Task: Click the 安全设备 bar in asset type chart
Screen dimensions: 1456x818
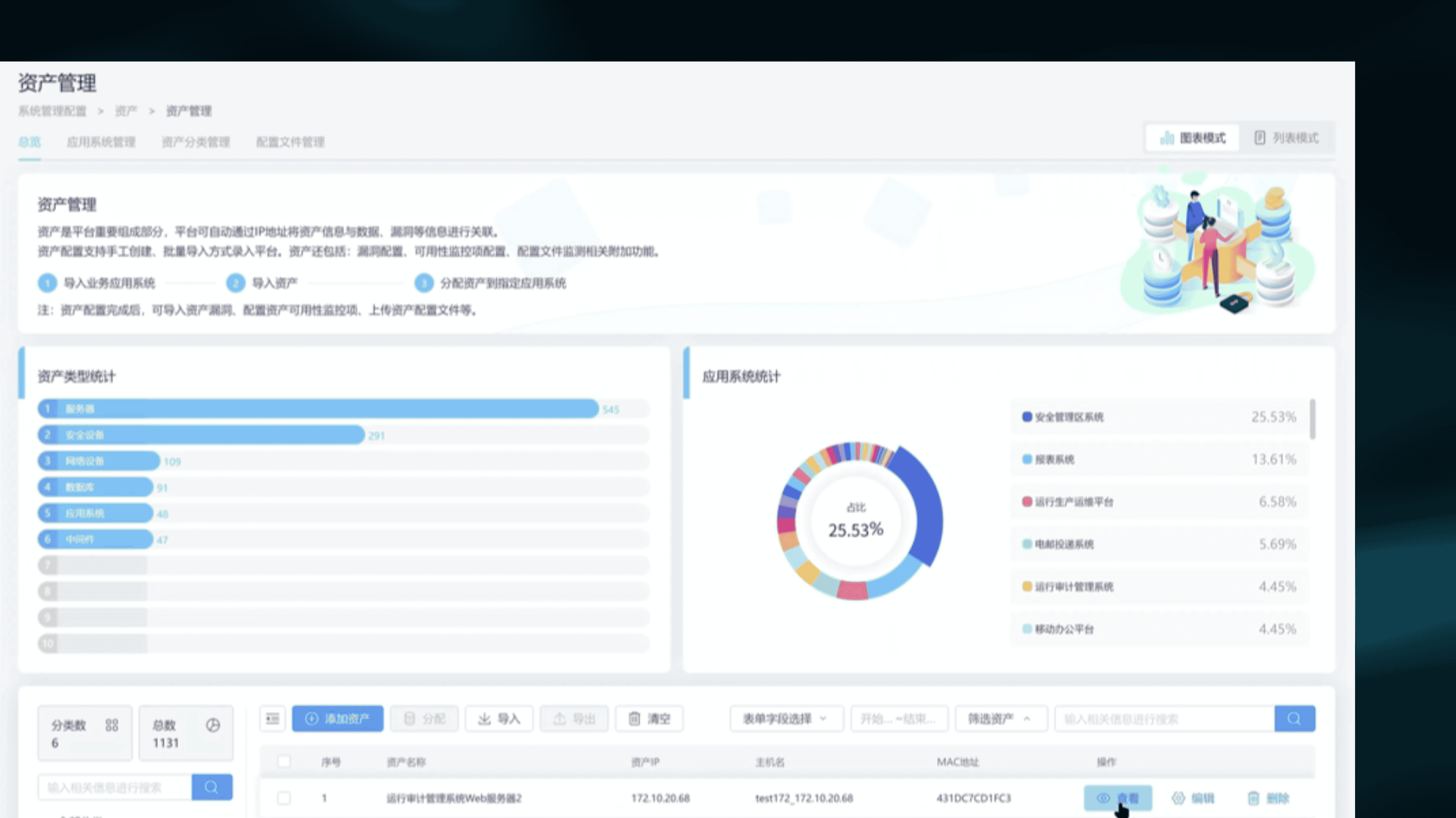Action: (x=201, y=435)
